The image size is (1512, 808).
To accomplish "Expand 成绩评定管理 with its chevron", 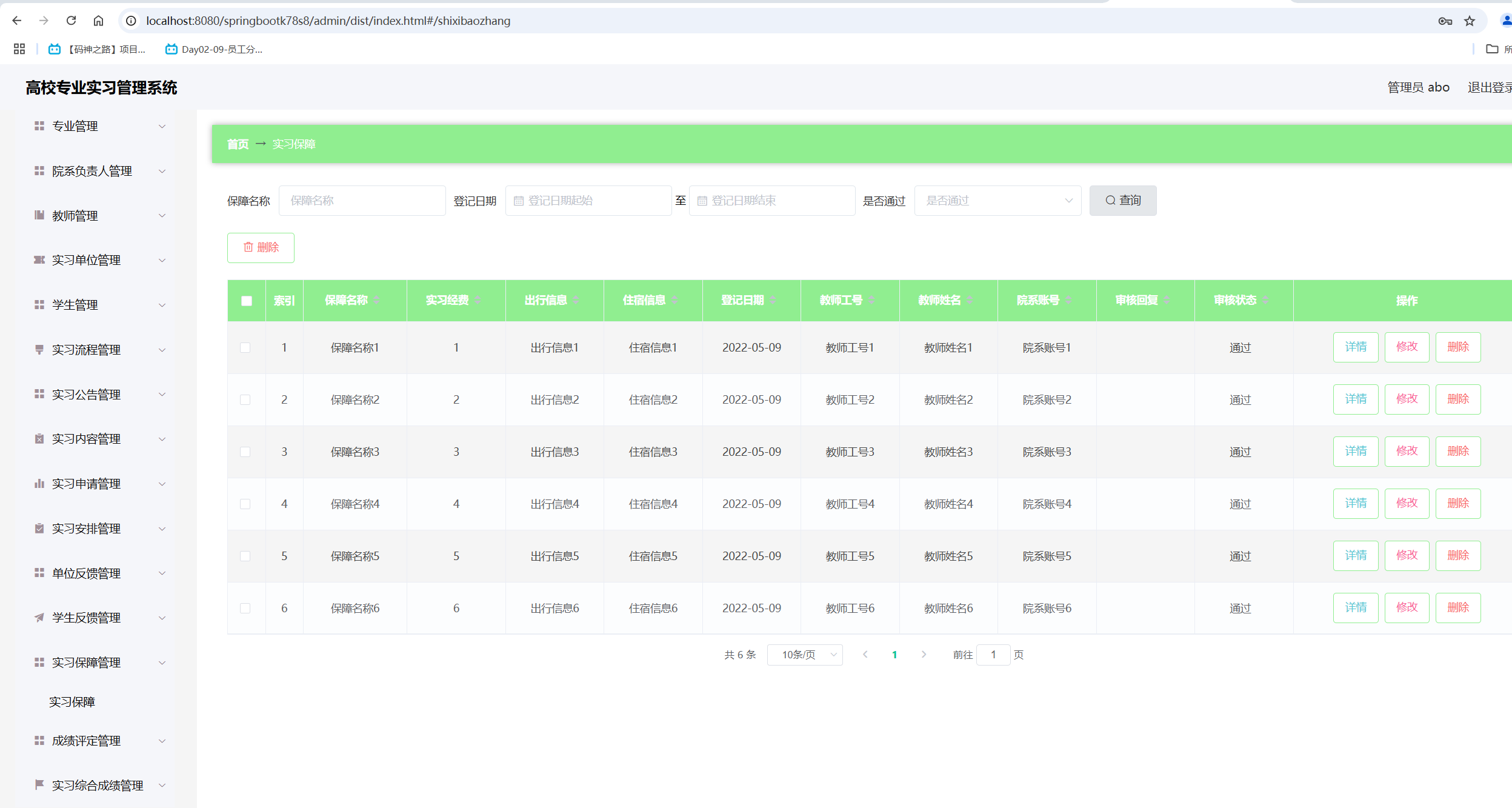I will click(x=162, y=741).
